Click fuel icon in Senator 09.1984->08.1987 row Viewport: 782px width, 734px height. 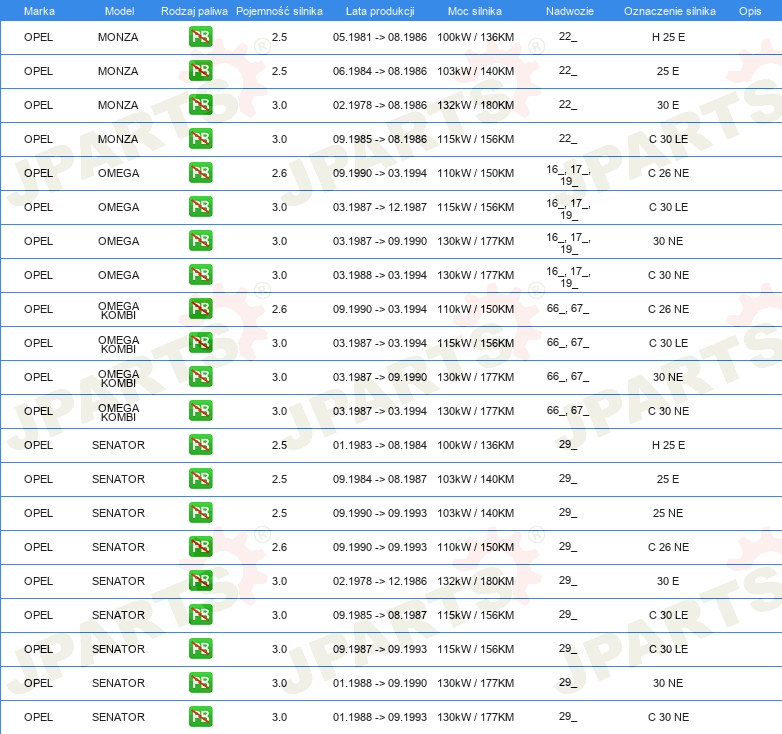point(200,479)
